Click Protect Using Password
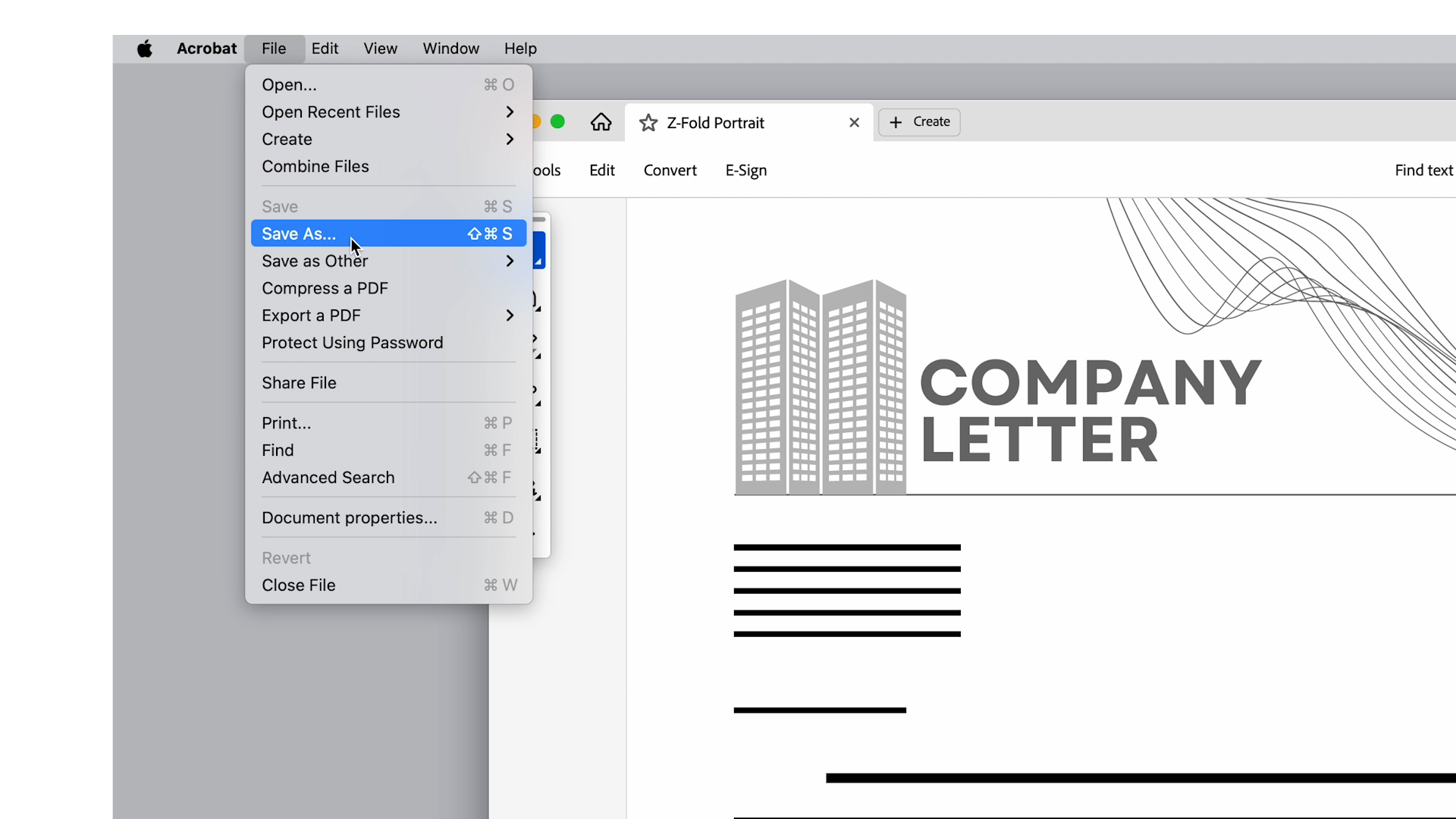This screenshot has height=819, width=1456. click(352, 343)
